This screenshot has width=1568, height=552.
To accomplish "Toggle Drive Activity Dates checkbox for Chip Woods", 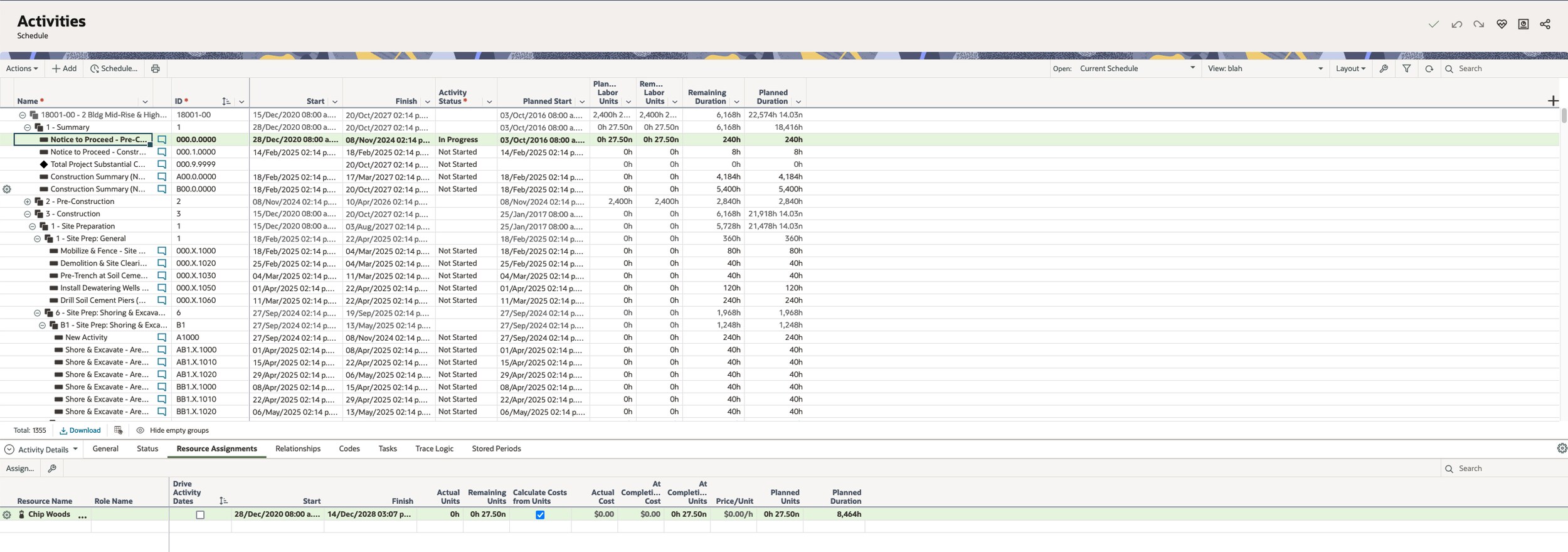I will click(200, 515).
